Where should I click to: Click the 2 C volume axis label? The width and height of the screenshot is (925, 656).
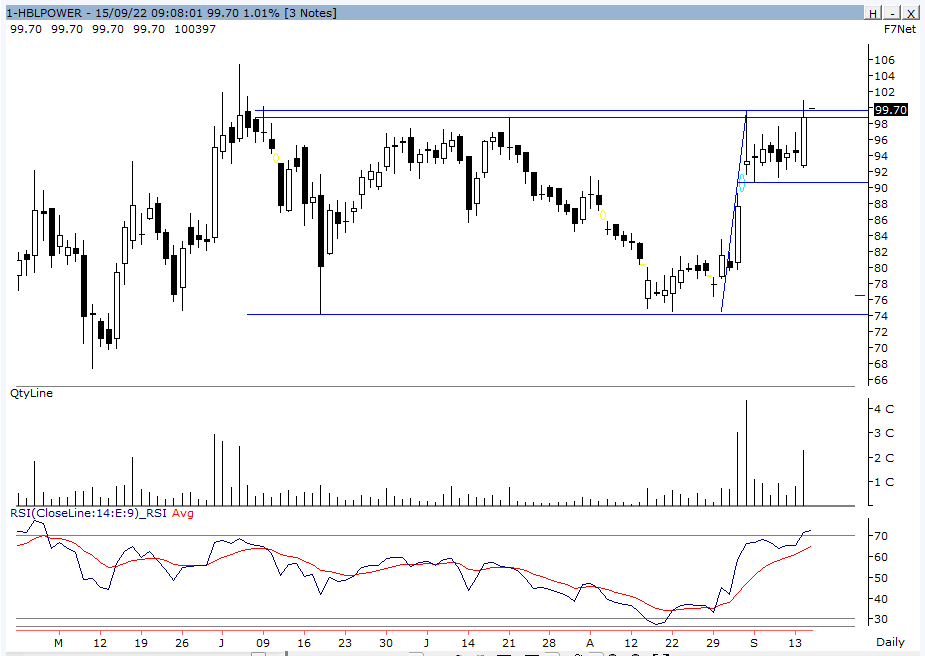(x=884, y=458)
